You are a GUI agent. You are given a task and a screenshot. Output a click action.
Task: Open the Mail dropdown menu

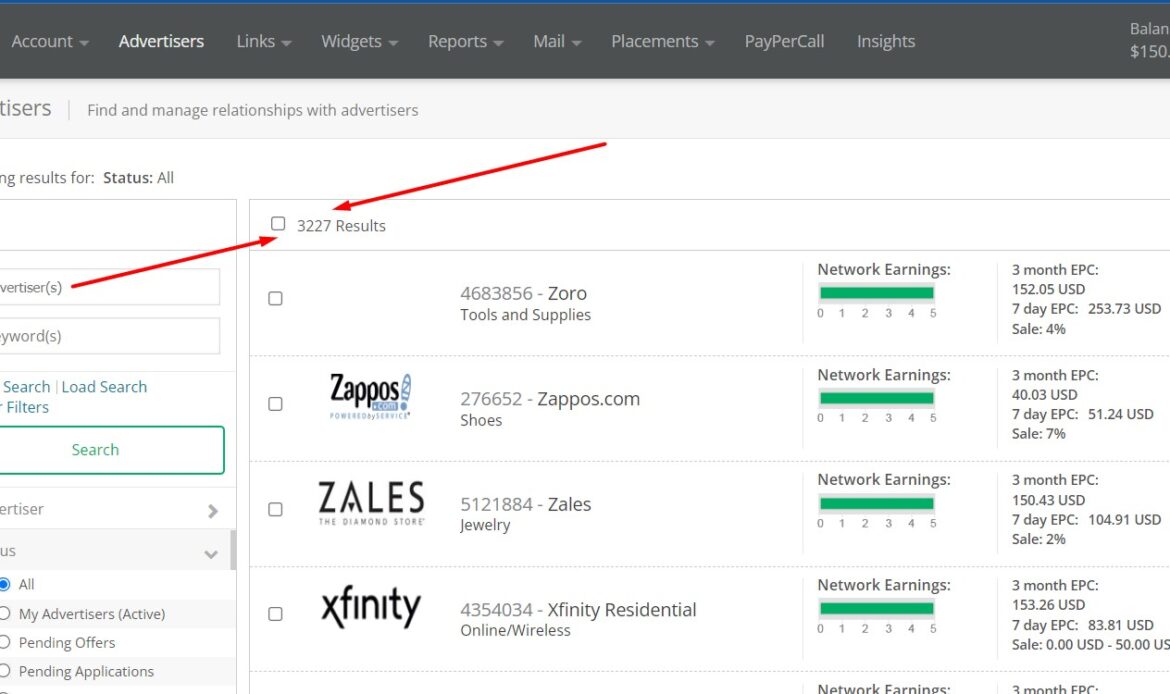[x=557, y=42]
